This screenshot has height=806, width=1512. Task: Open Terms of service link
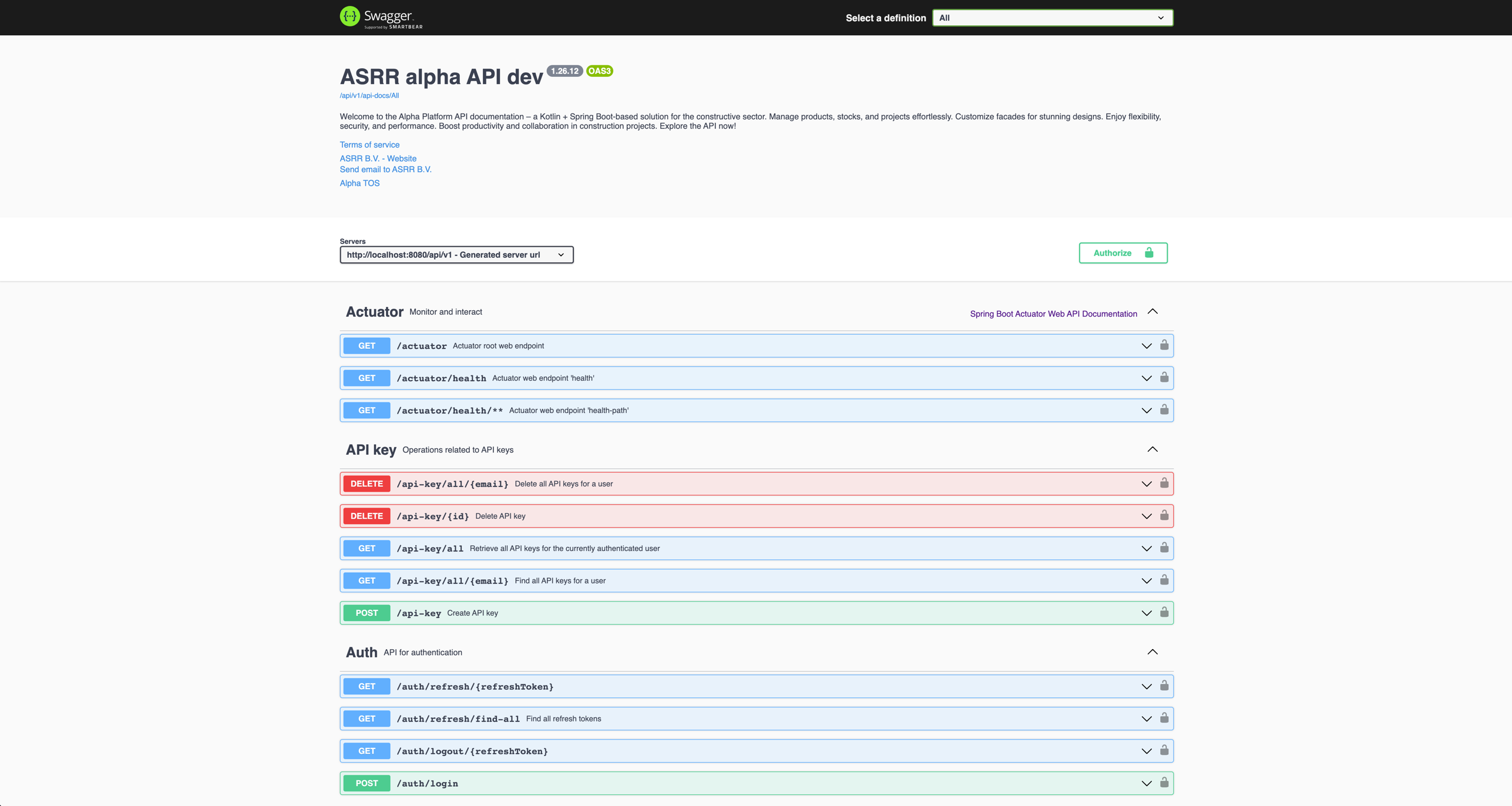(369, 145)
